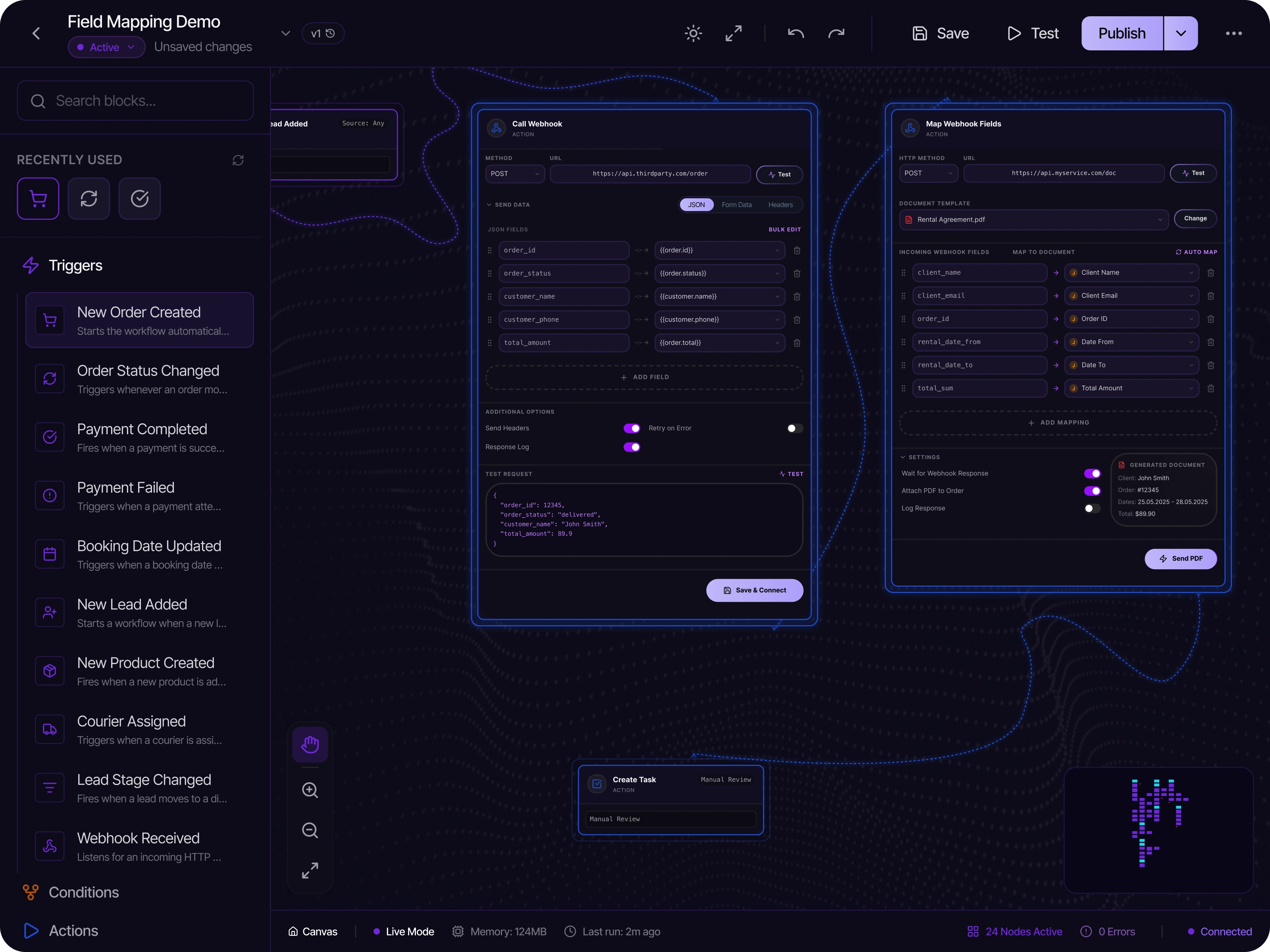Delete the order_status JSON field row

797,274
